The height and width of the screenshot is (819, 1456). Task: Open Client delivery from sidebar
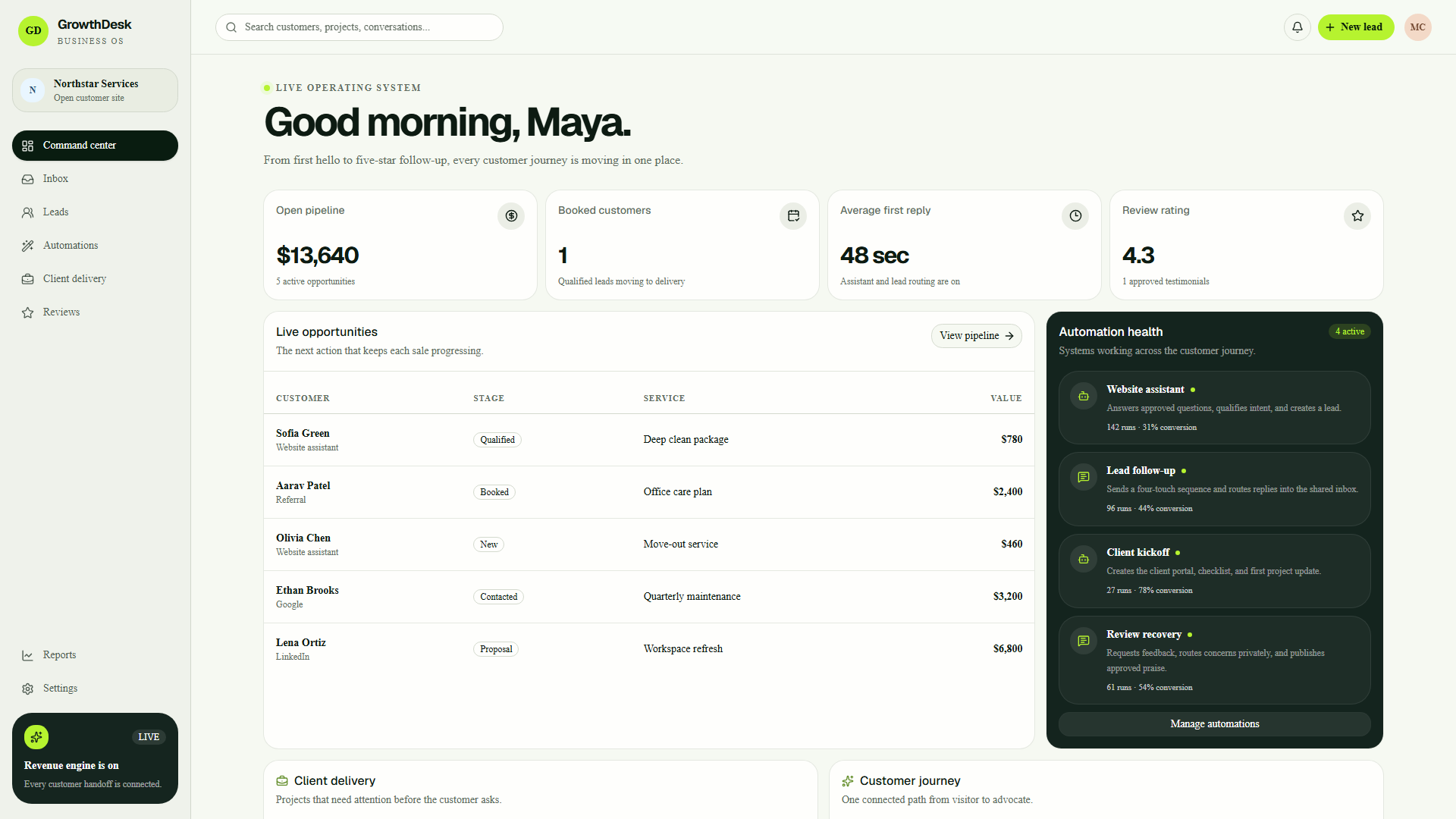(x=95, y=279)
